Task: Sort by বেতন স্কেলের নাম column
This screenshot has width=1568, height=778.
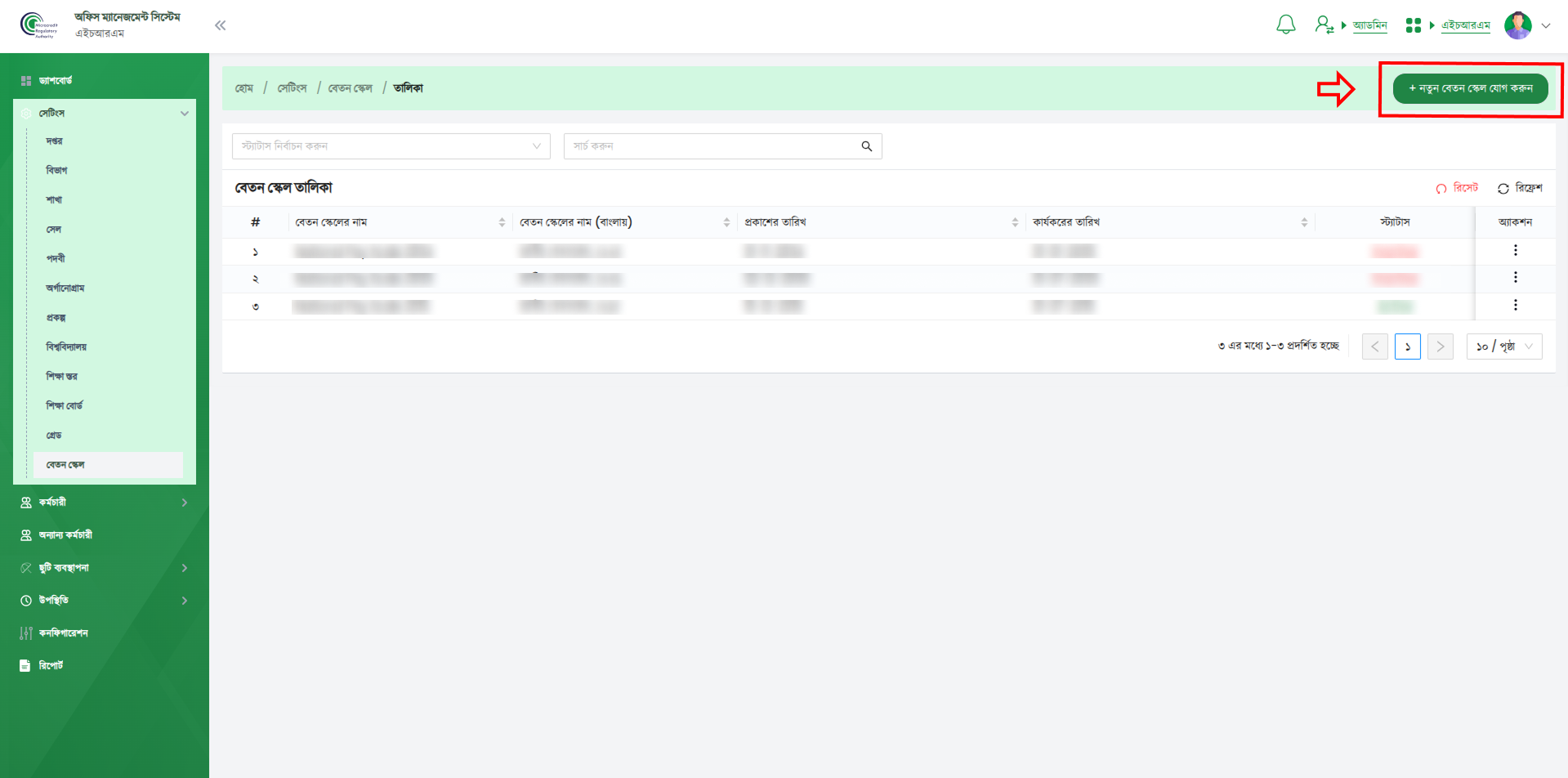Action: click(x=501, y=222)
